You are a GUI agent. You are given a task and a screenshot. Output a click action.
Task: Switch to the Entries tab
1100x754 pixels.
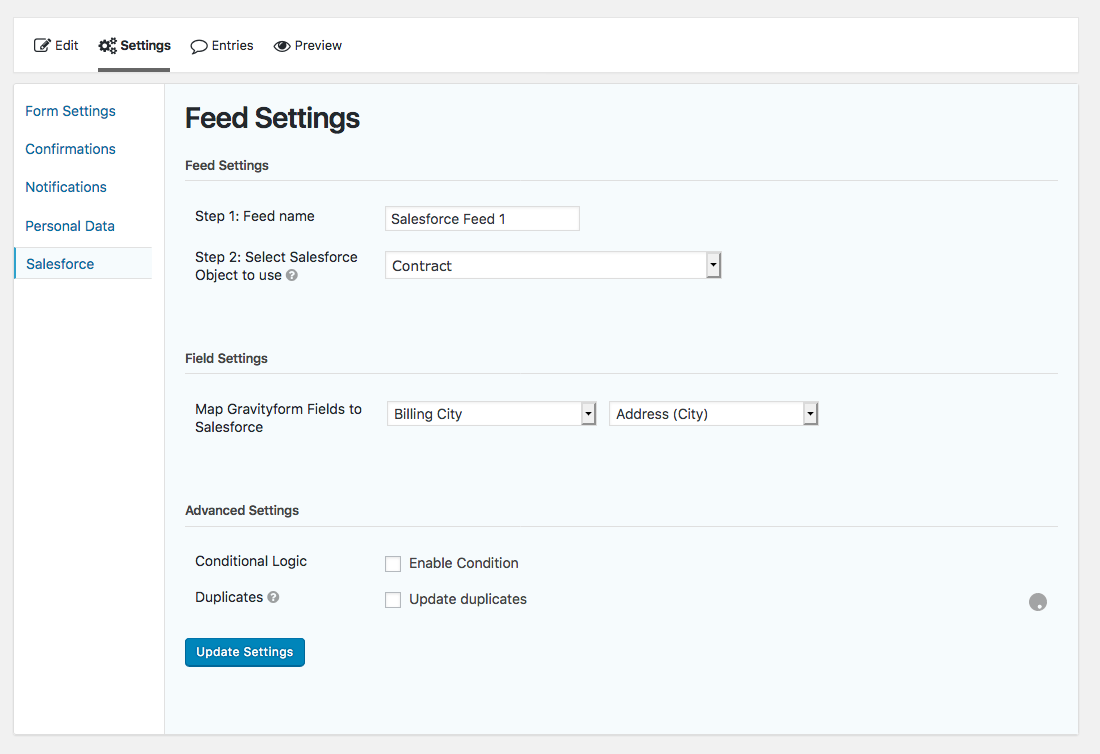(x=222, y=46)
